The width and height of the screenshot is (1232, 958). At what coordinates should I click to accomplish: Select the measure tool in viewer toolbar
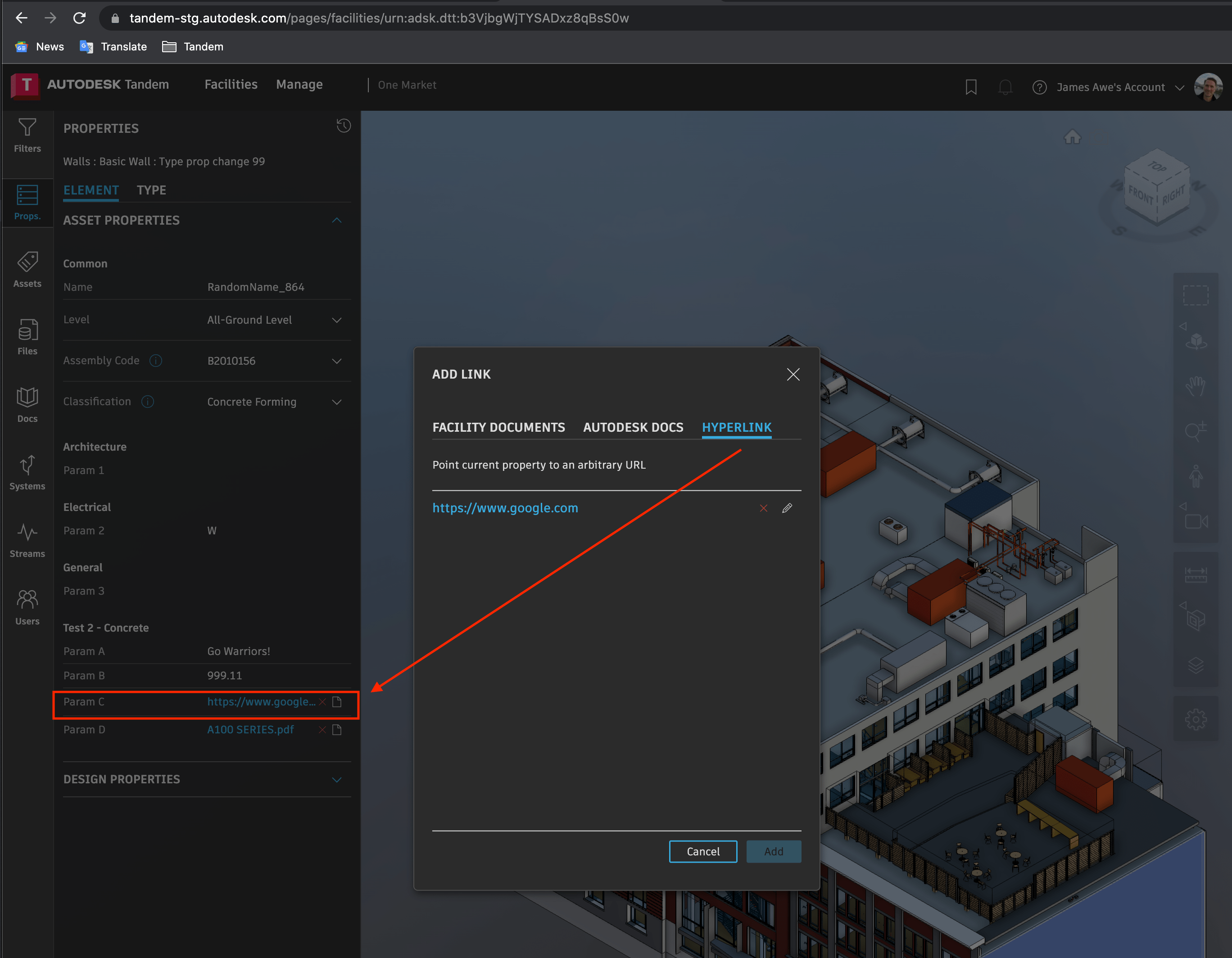(1196, 575)
